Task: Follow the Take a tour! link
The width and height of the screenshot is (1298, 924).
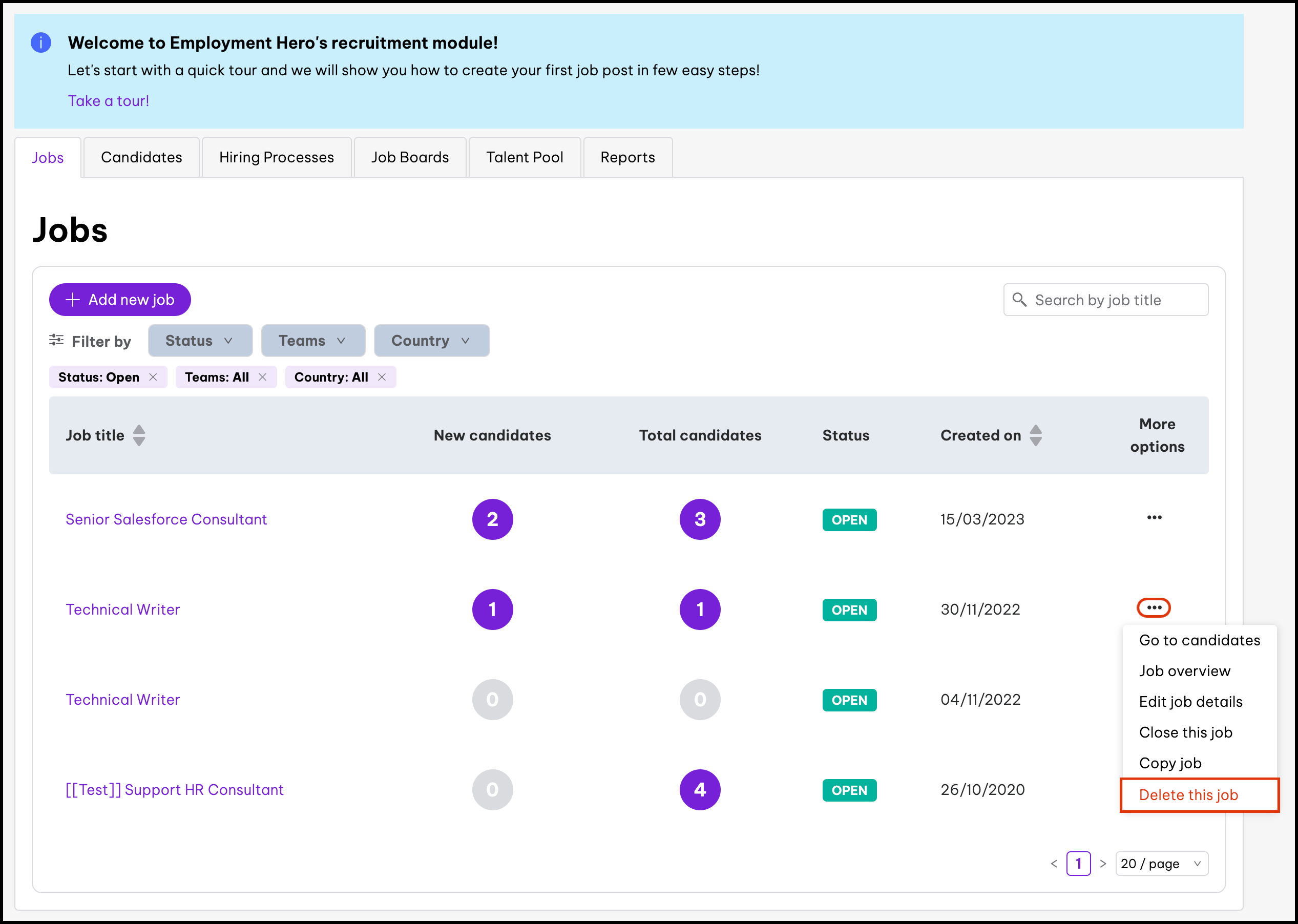Action: [109, 101]
